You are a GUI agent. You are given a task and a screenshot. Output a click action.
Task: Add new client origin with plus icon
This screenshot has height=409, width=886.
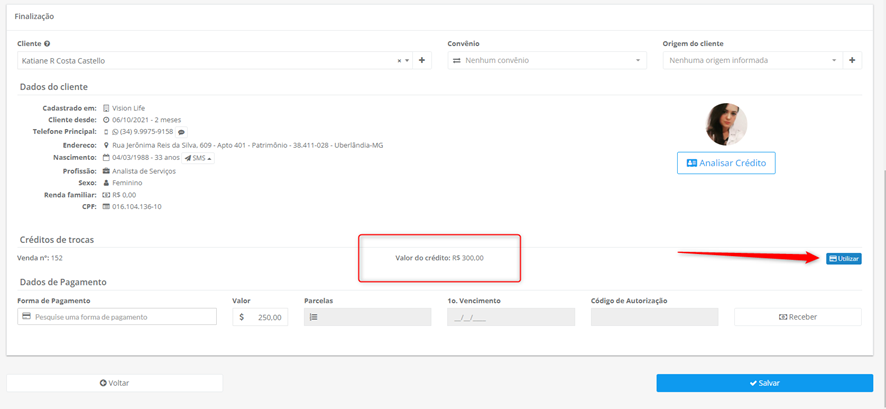tap(852, 60)
